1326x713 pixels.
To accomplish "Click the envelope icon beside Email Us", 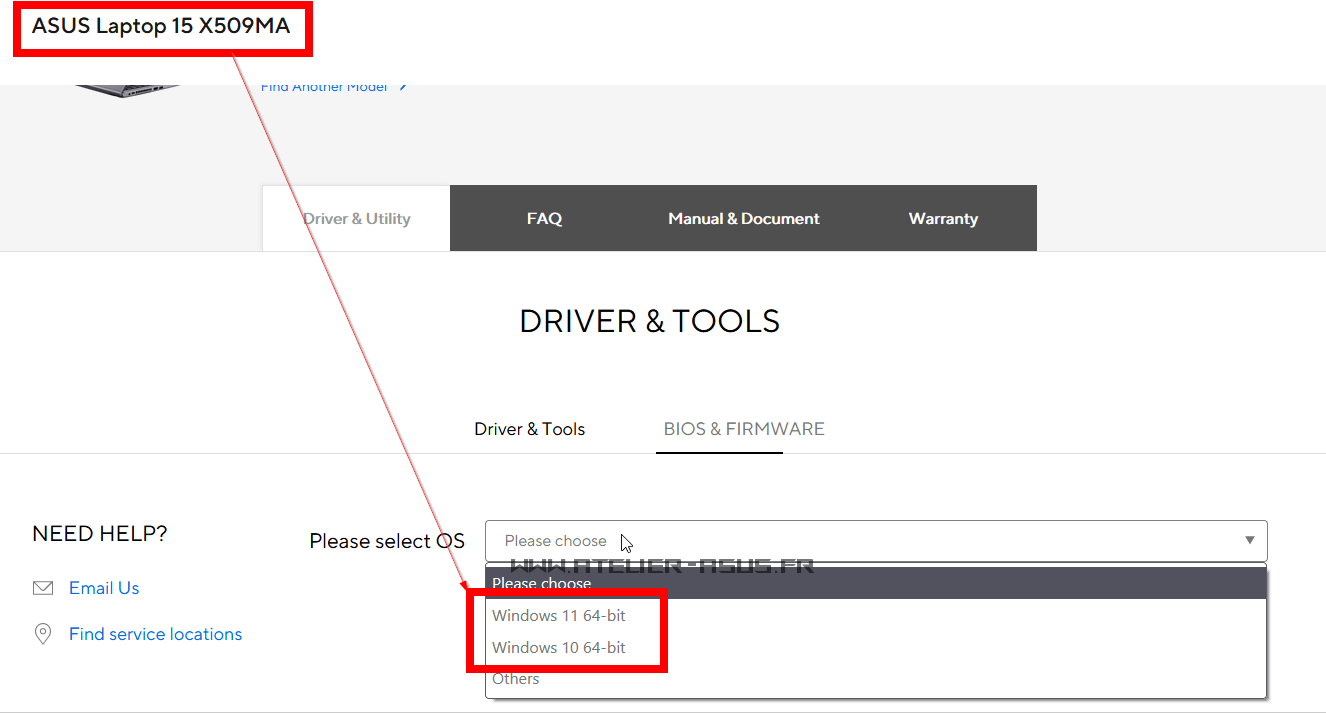I will (43, 588).
